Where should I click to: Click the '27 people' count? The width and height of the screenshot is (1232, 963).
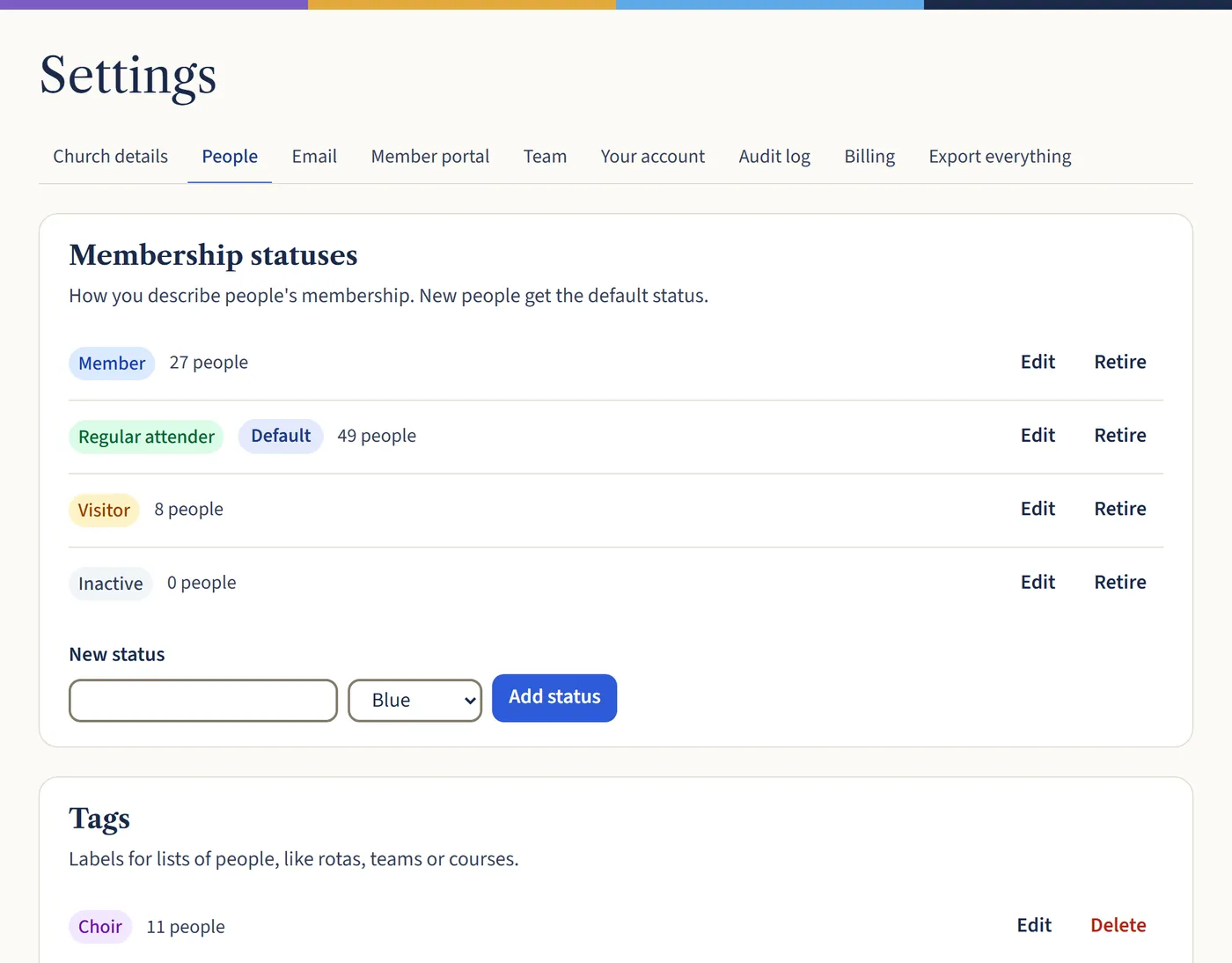209,363
